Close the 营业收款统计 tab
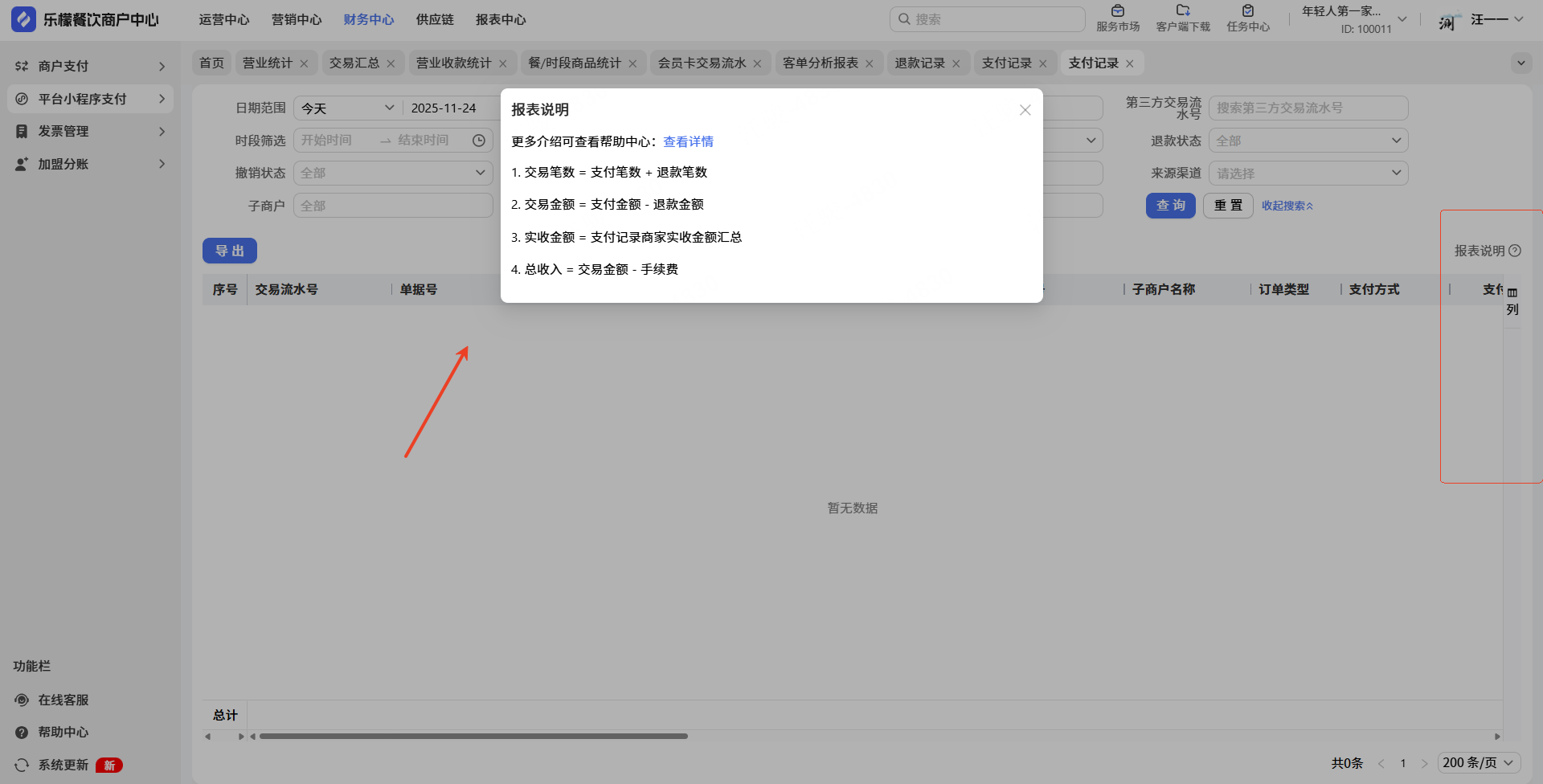Viewport: 1543px width, 784px height. tap(503, 63)
